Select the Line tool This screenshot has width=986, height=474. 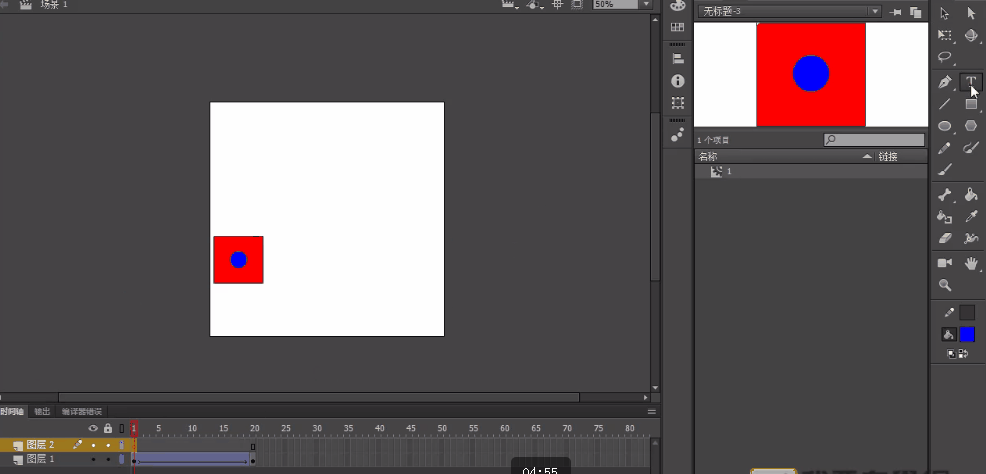[x=944, y=104]
